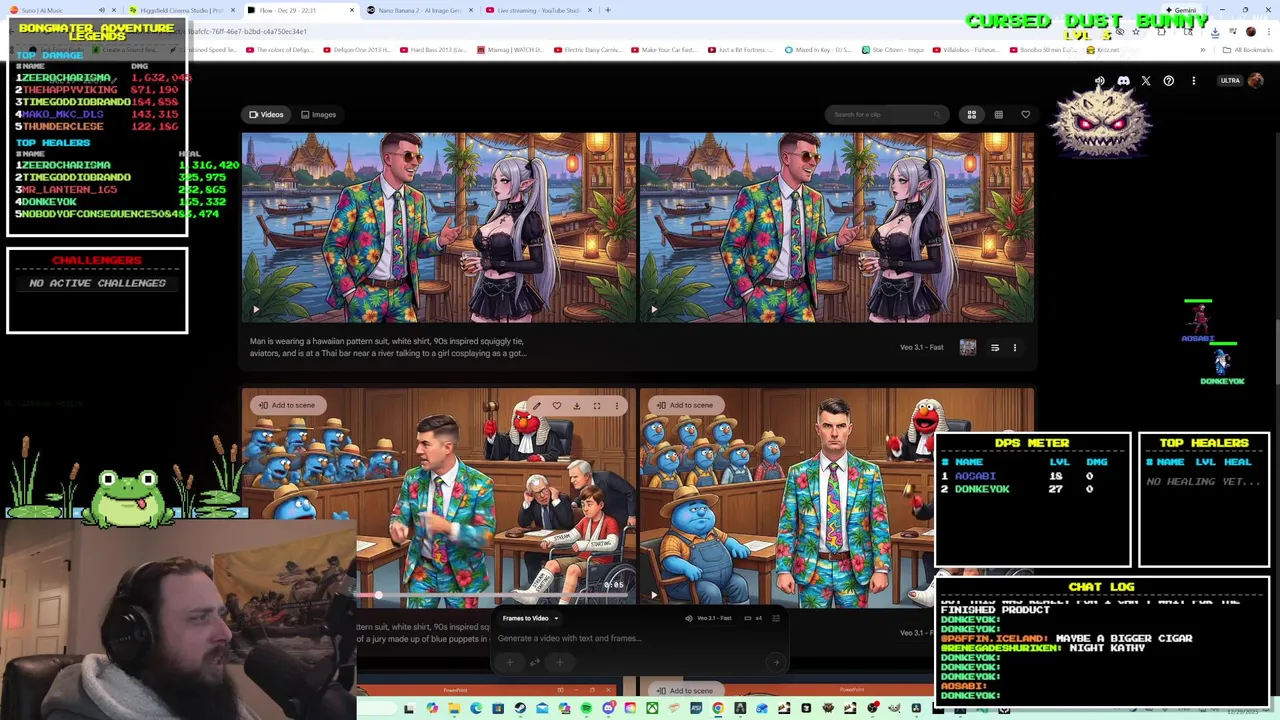The height and width of the screenshot is (720, 1280).
Task: Select the compact grid view toggle
Action: click(998, 114)
